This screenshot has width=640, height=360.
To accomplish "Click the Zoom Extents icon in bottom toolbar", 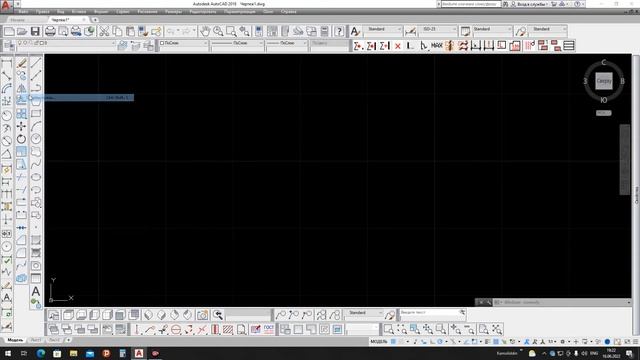I will coord(497,329).
